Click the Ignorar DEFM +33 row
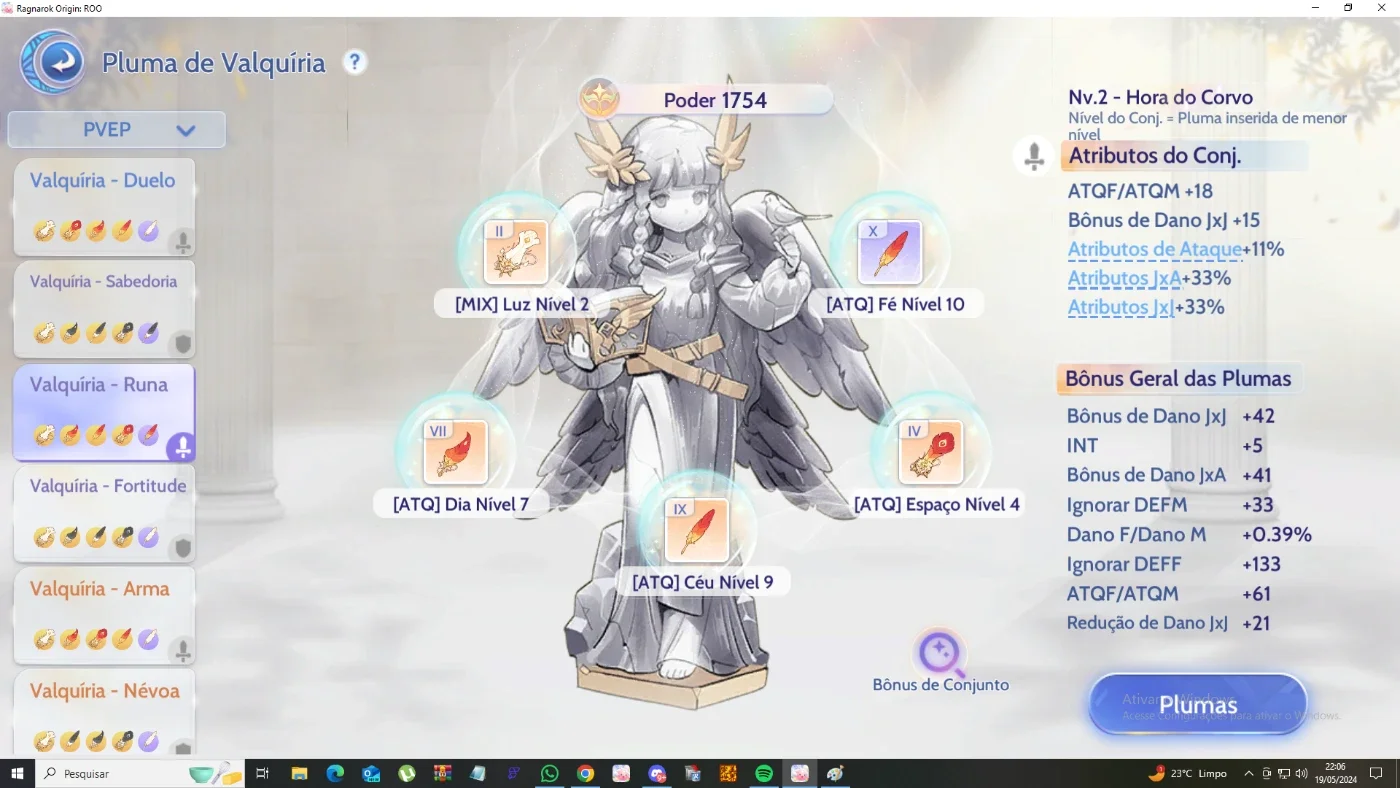Viewport: 1400px width, 788px height. tap(1170, 505)
